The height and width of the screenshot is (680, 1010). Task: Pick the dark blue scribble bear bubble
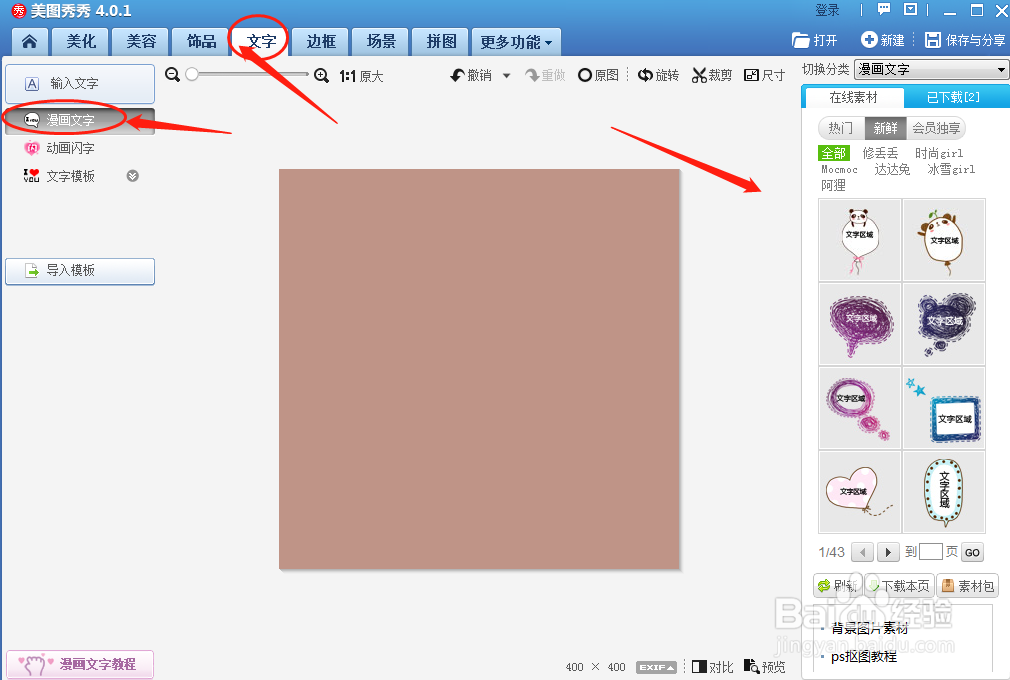click(944, 324)
